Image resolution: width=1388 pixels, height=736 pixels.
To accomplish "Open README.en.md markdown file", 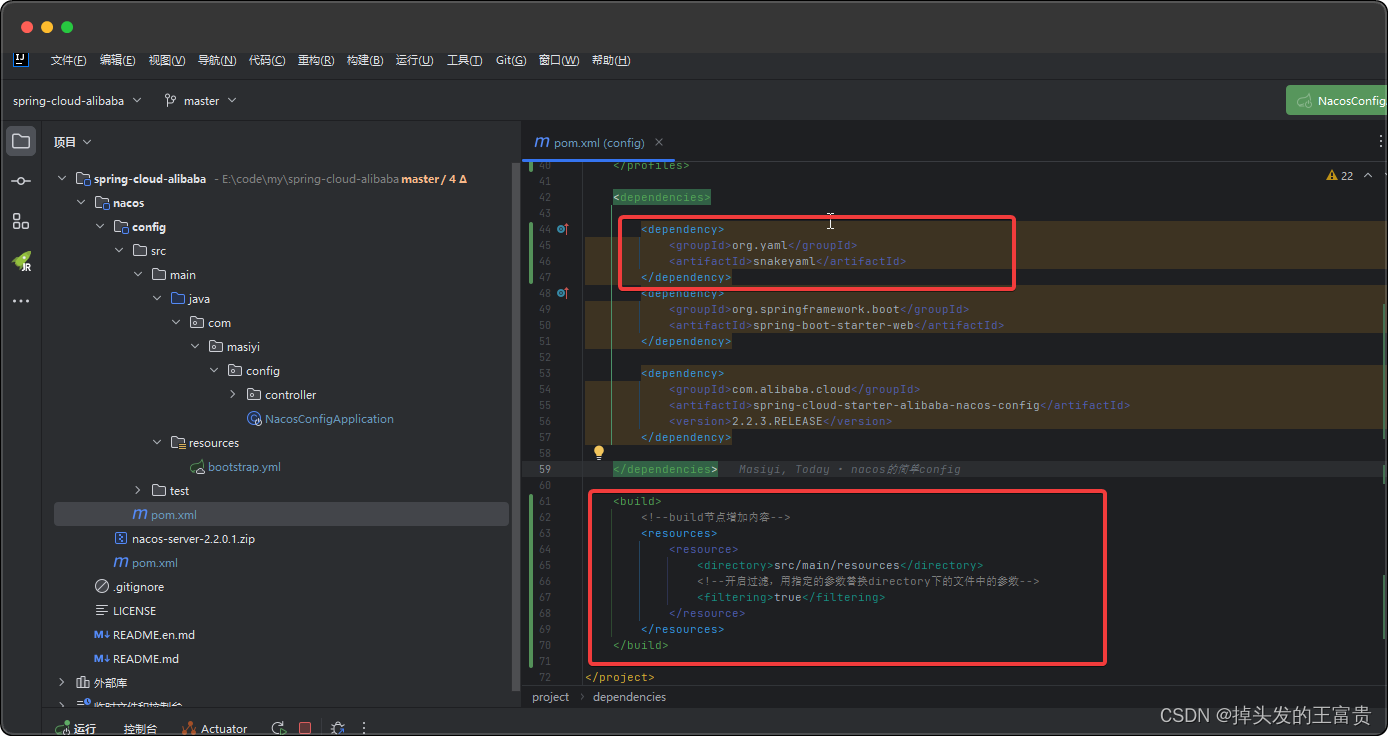I will (x=144, y=635).
